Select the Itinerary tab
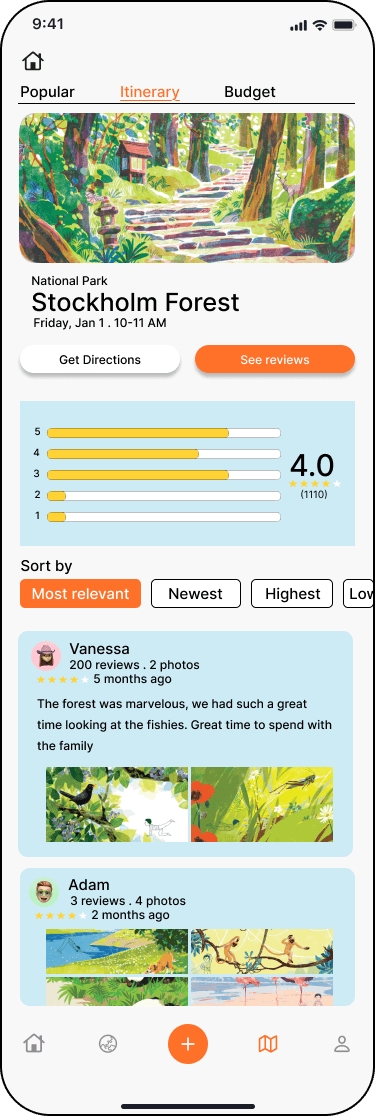 [x=149, y=93]
